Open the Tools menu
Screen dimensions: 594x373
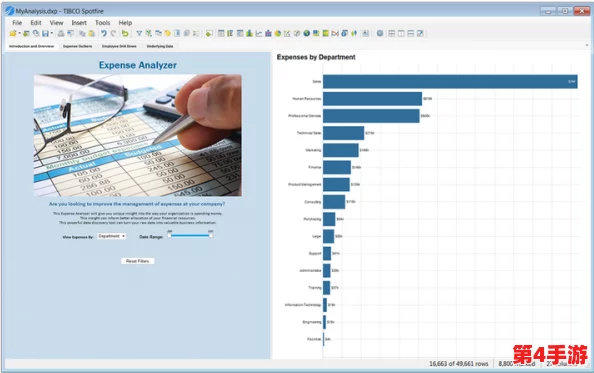point(103,23)
